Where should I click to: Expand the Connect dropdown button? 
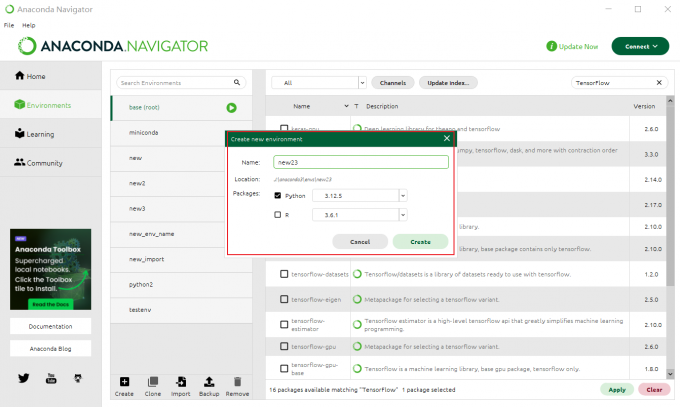pyautogui.click(x=640, y=46)
